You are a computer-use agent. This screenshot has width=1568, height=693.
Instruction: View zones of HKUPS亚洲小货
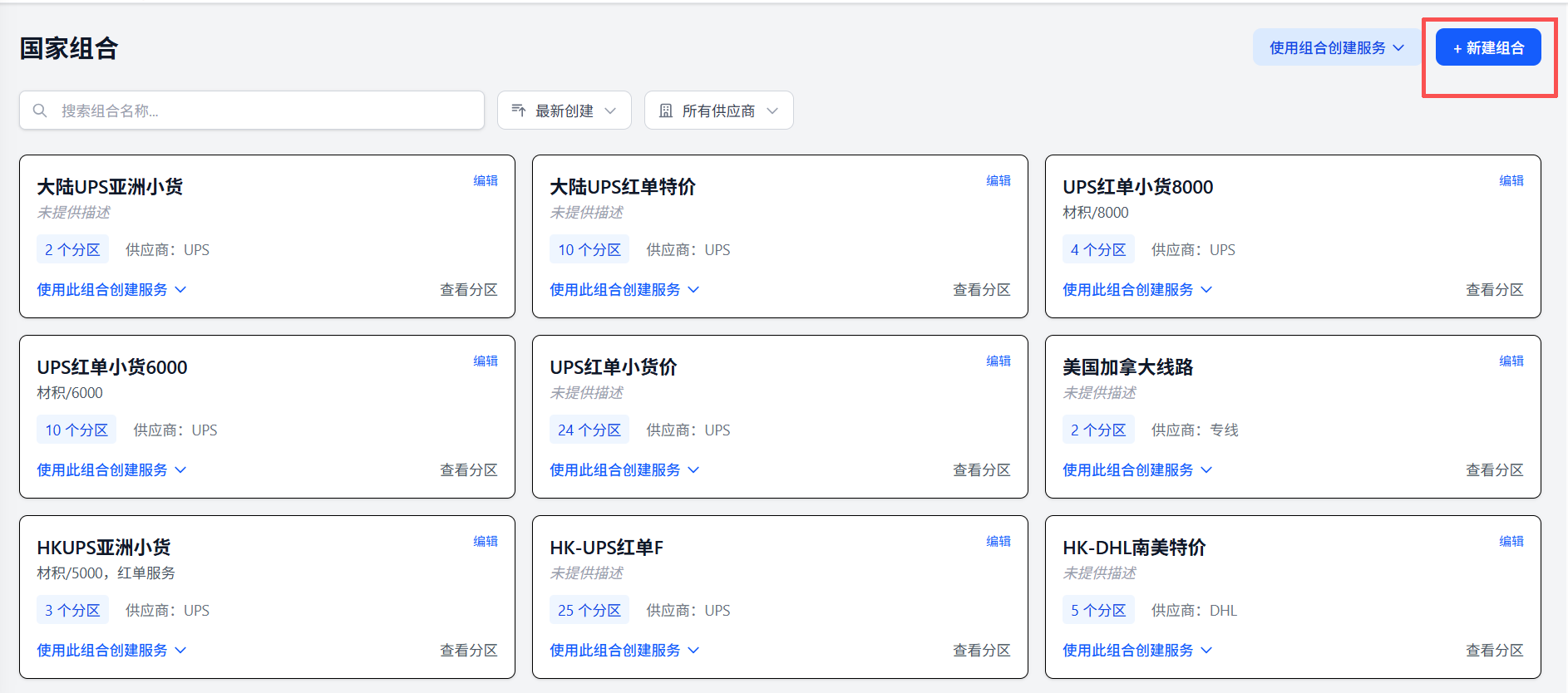468,650
